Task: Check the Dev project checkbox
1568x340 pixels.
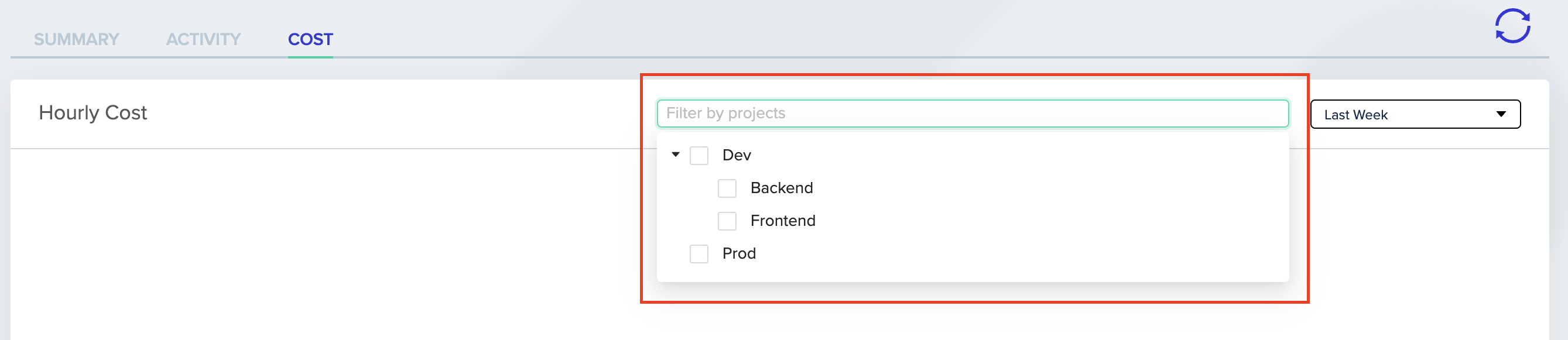Action: pyautogui.click(x=699, y=155)
